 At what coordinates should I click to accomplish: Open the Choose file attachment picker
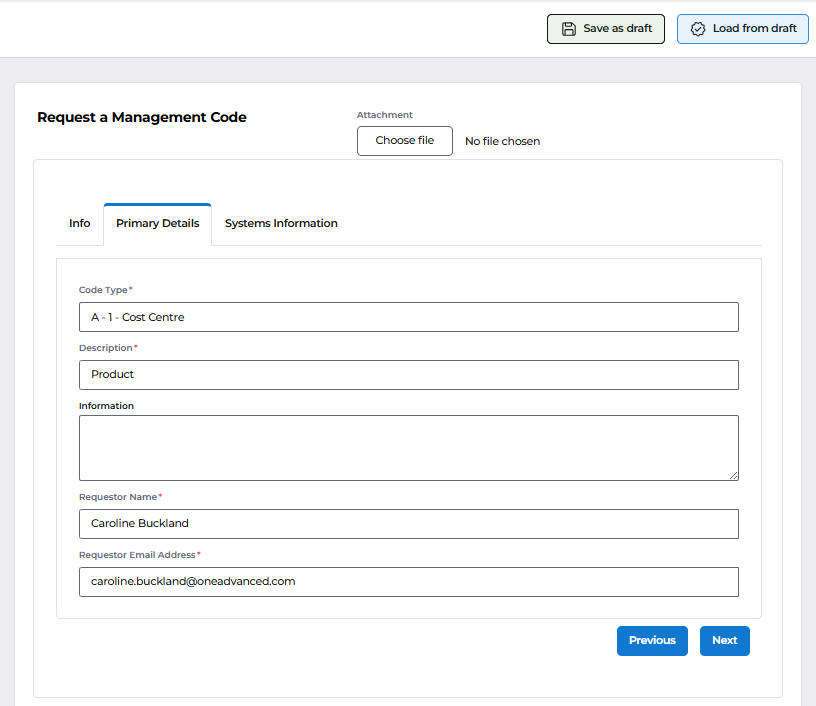click(404, 140)
